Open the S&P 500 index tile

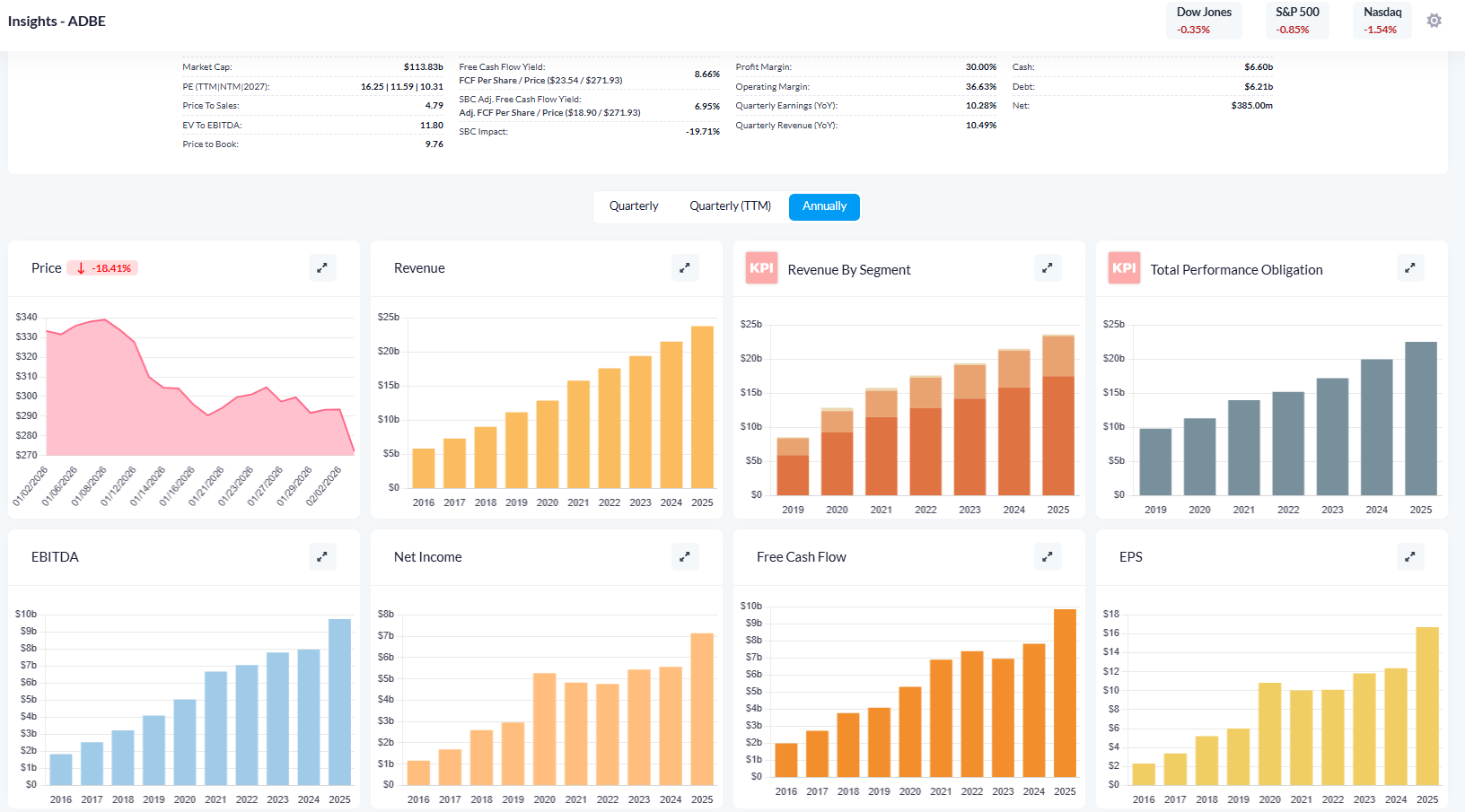click(x=1297, y=21)
